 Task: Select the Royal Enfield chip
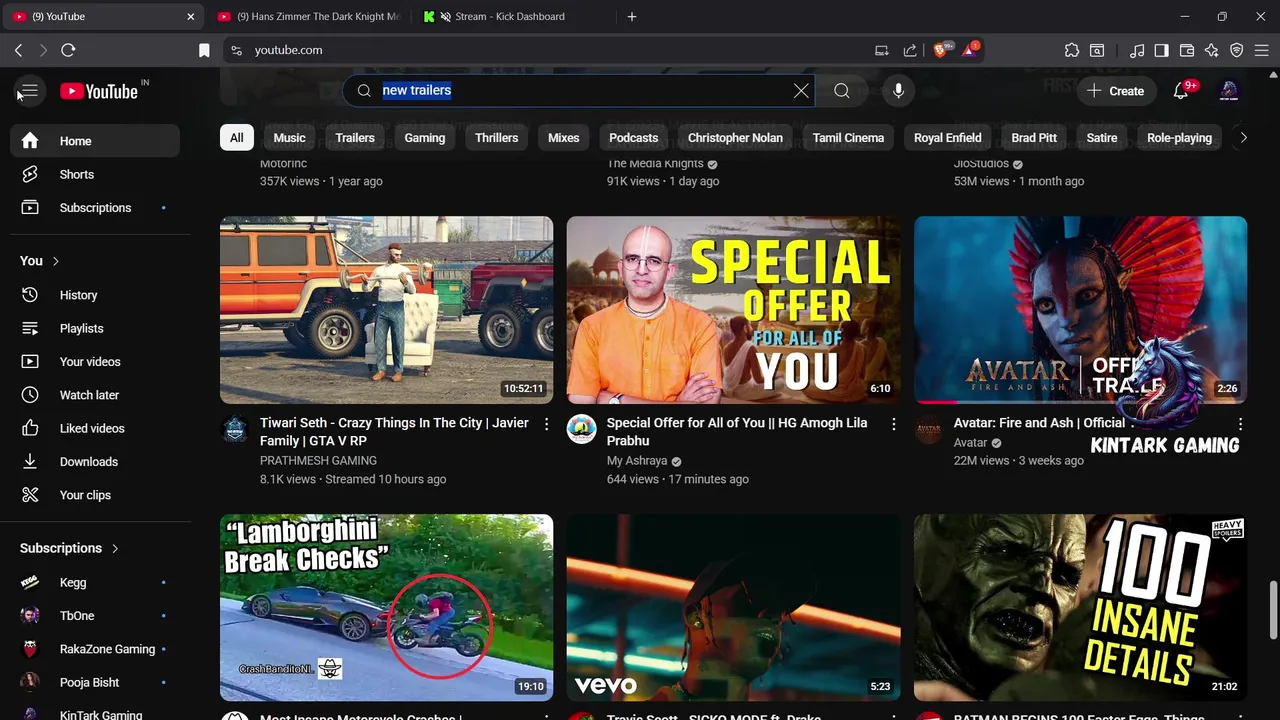948,138
